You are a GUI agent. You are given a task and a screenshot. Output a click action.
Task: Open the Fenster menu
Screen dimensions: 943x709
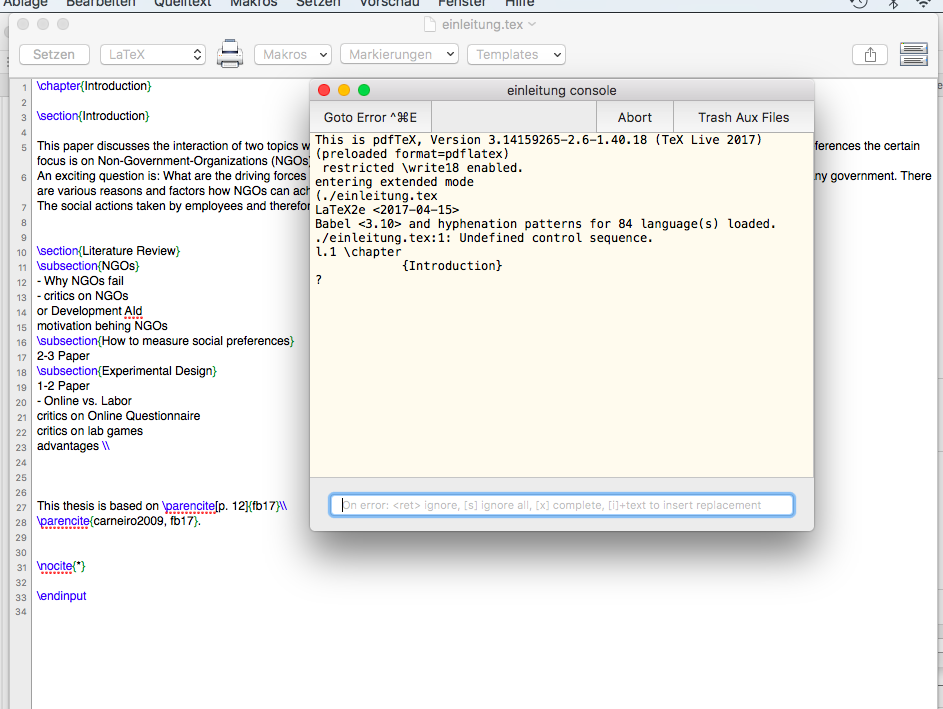462,3
